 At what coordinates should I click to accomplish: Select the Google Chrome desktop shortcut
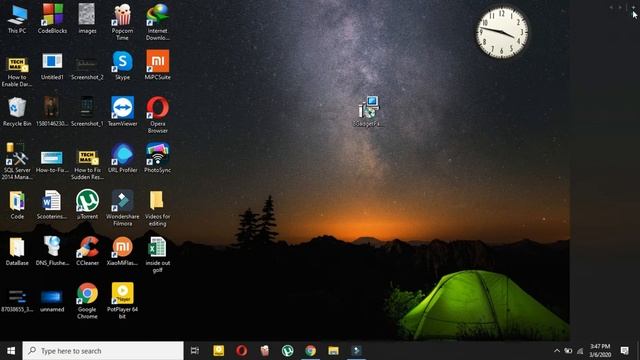[x=87, y=301]
